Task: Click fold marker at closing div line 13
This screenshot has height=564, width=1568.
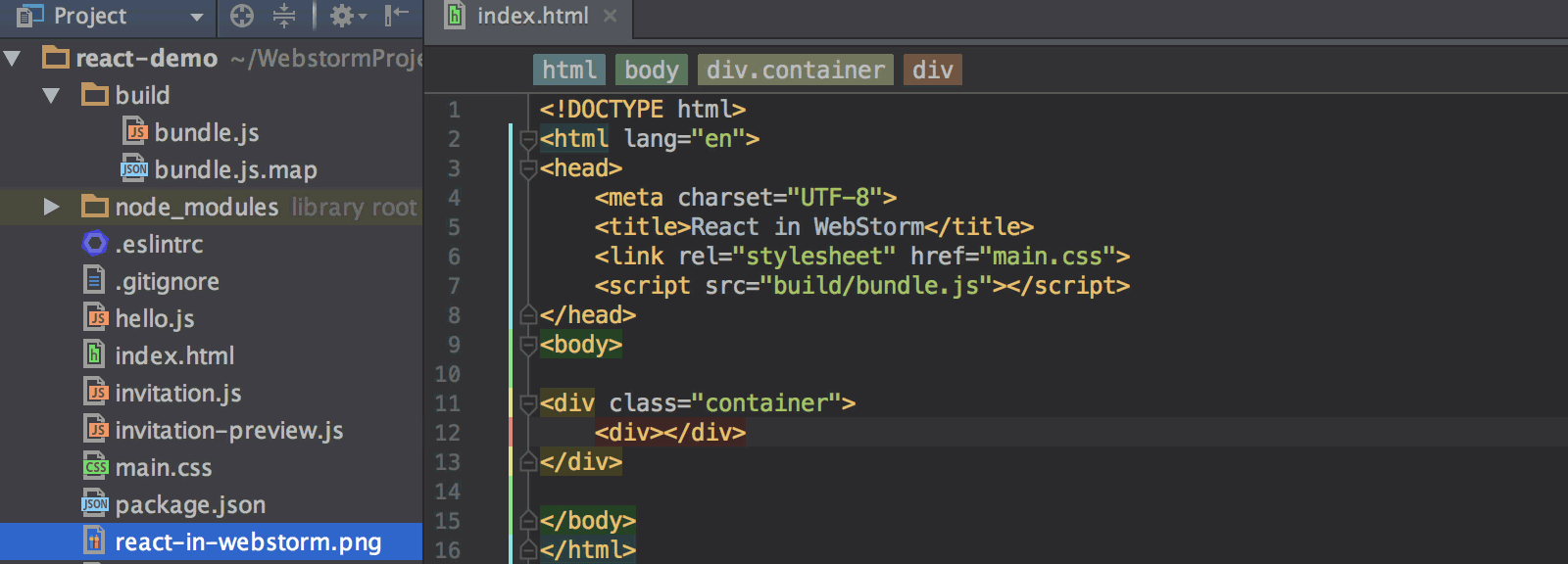Action: pyautogui.click(x=528, y=462)
